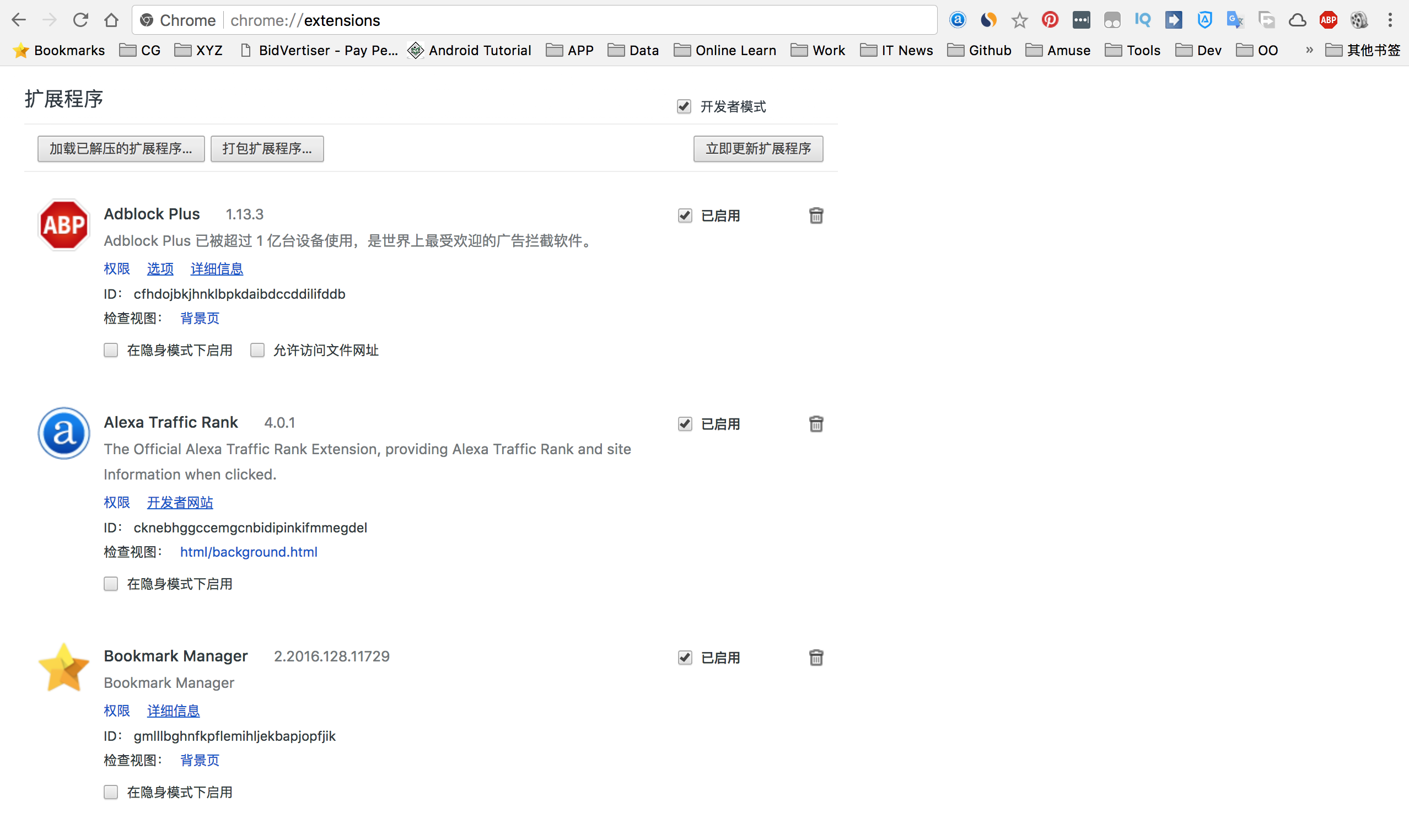Viewport: 1409px width, 840px height.
Task: Open the Amuse bookmarks folder
Action: (1057, 50)
